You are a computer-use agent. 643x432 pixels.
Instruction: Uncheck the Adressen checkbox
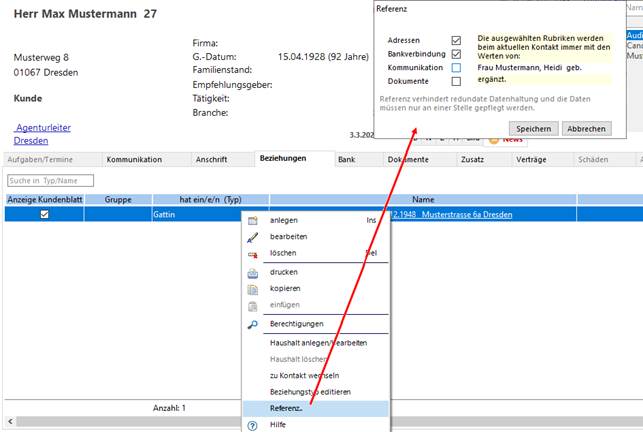point(456,40)
